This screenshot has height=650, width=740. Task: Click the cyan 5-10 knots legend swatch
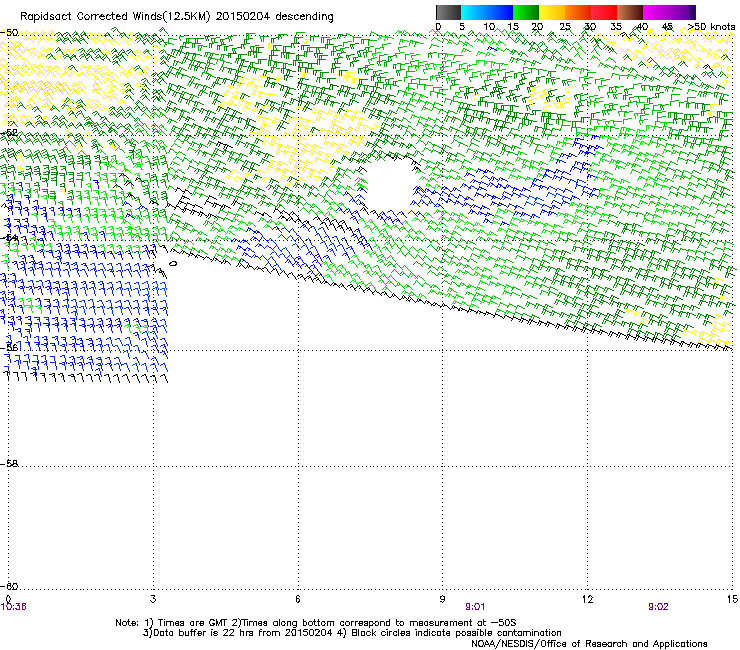(x=474, y=12)
